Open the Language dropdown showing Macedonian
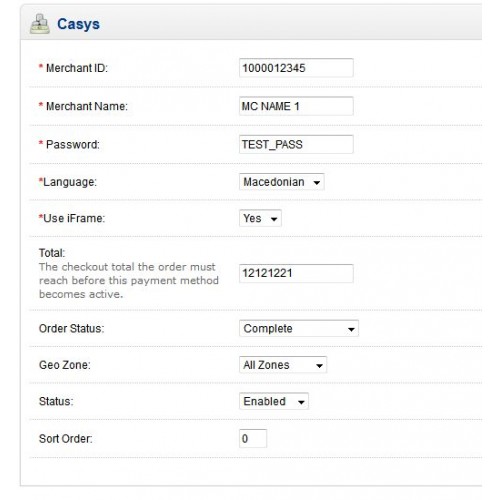This screenshot has height=500, width=500. click(x=282, y=182)
